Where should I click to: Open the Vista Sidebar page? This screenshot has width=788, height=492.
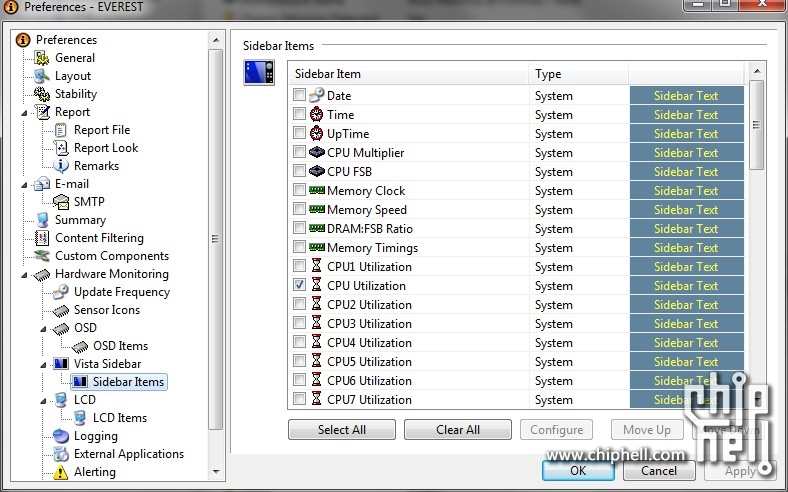107,364
